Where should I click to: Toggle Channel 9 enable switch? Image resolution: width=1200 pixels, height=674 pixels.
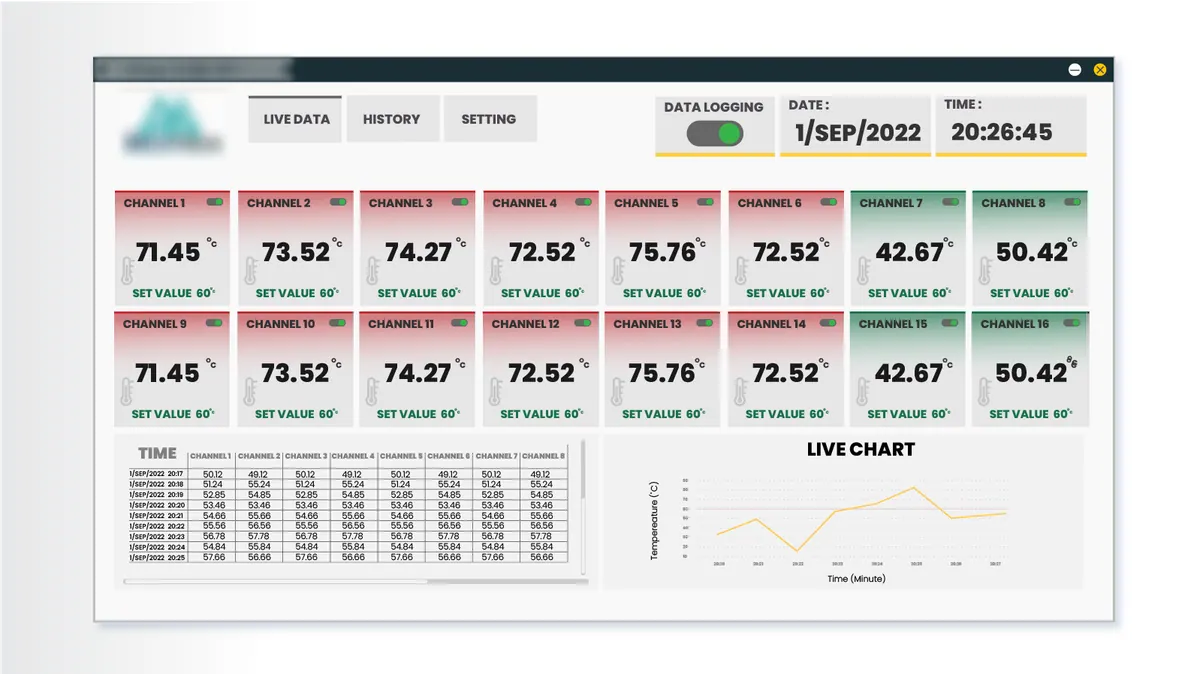click(x=215, y=323)
